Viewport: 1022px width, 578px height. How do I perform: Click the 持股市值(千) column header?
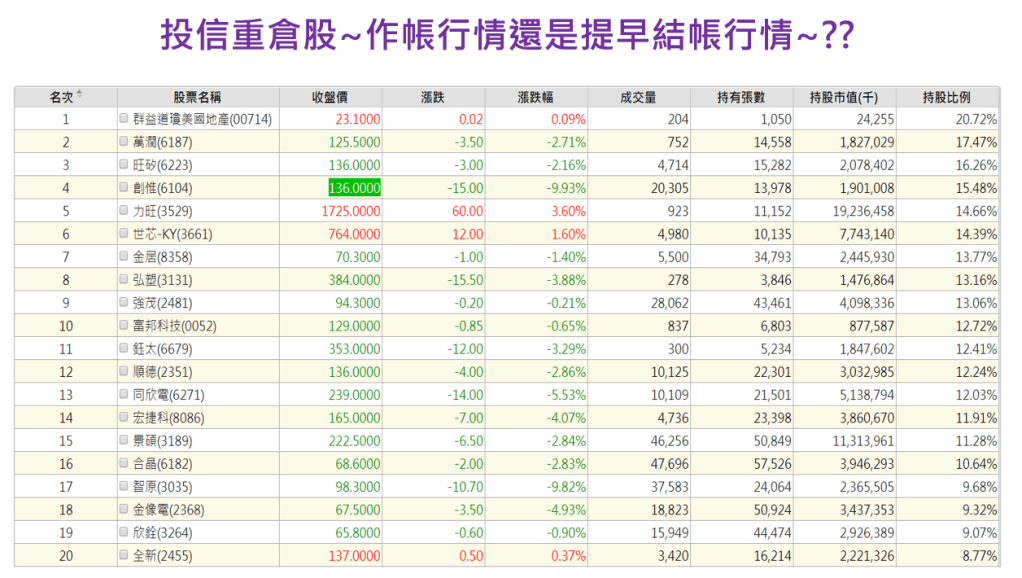(x=843, y=97)
